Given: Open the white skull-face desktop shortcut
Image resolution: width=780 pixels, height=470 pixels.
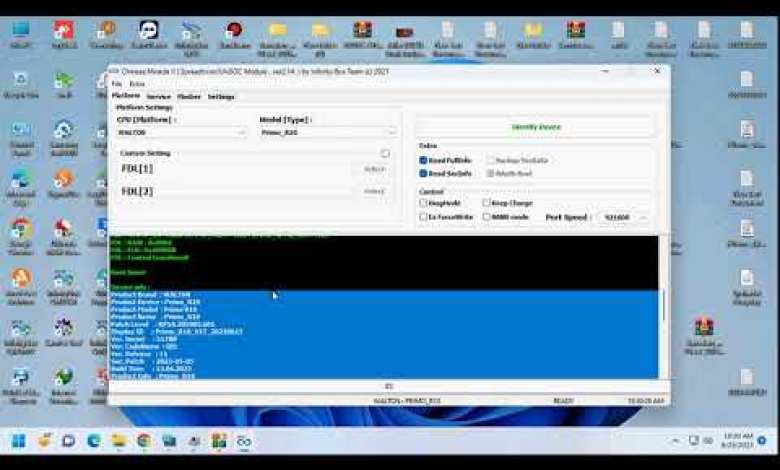Looking at the screenshot, I should coord(149,35).
